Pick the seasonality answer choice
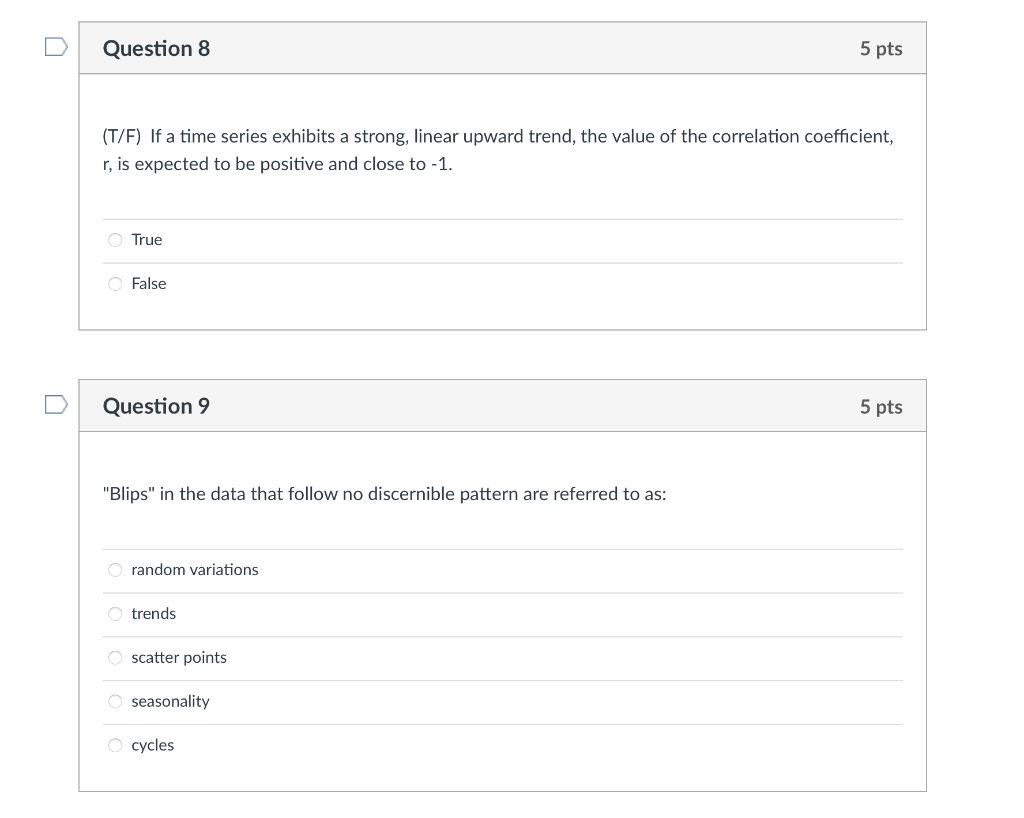This screenshot has height=818, width=1024. point(115,701)
